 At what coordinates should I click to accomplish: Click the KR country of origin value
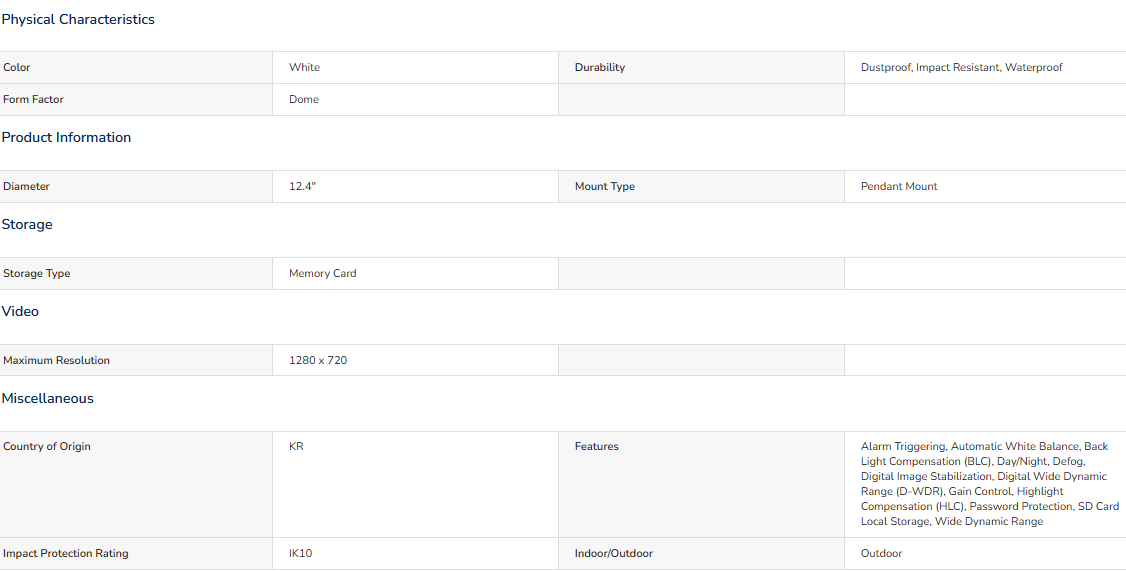pos(296,446)
